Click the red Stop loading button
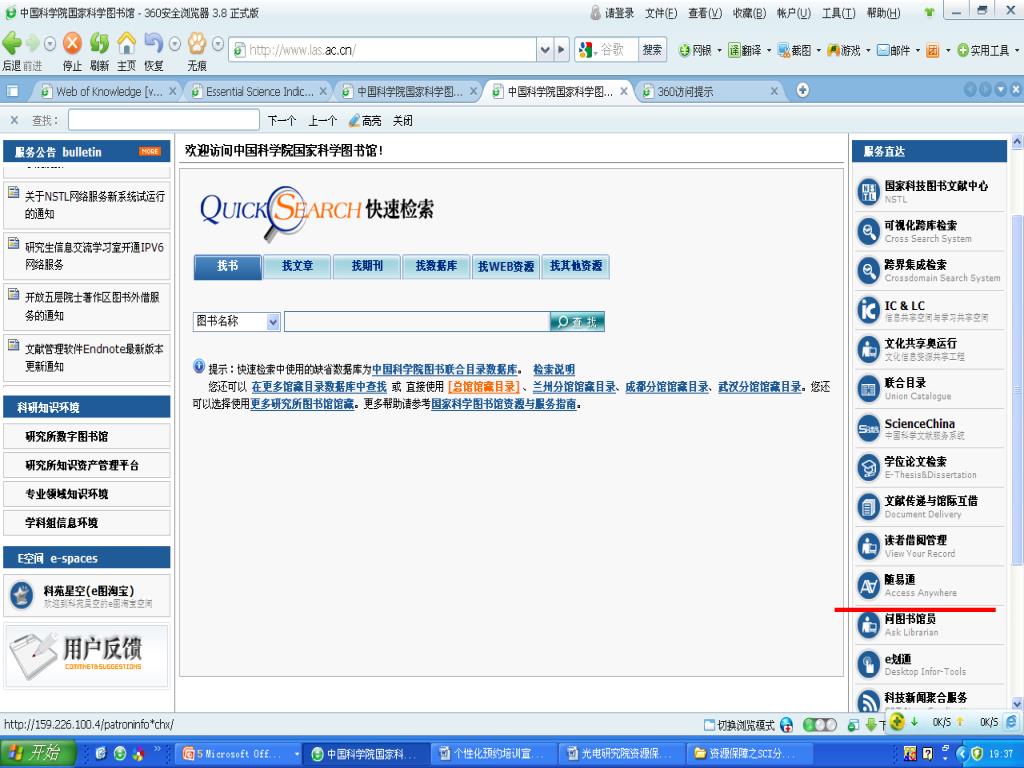The image size is (1024, 768). (72, 44)
